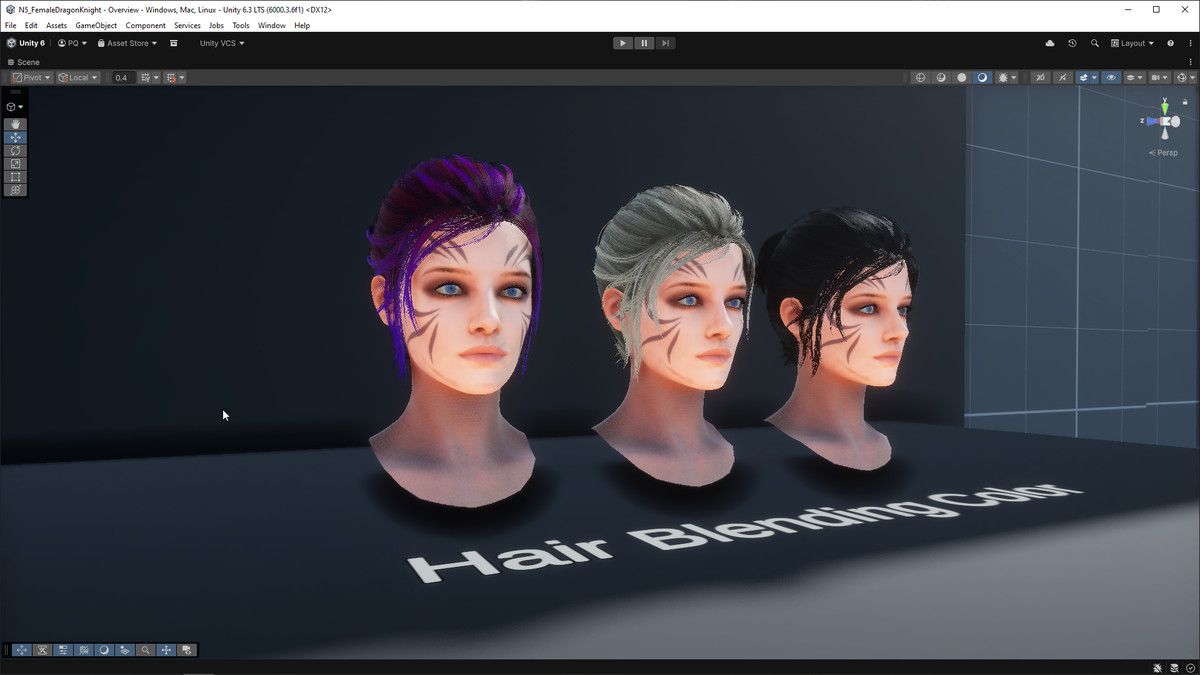Open Unity cloud services icon
Screen dimensions: 1200x675
(x=1049, y=44)
